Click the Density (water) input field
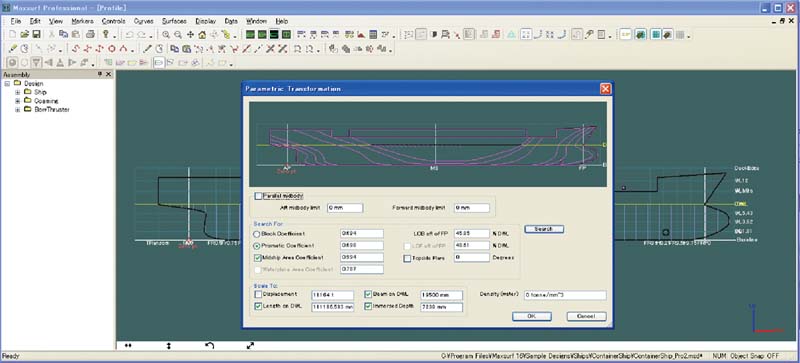800x363 pixels. (565, 296)
